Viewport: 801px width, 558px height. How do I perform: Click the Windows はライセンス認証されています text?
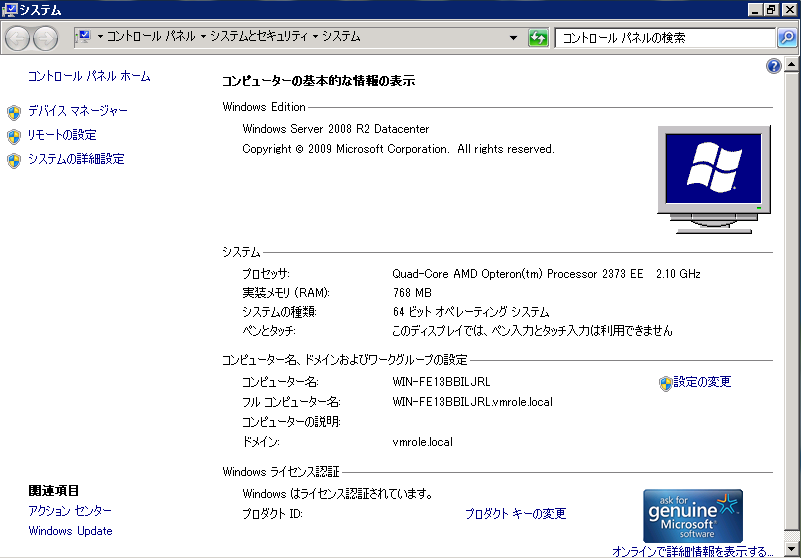tap(338, 494)
